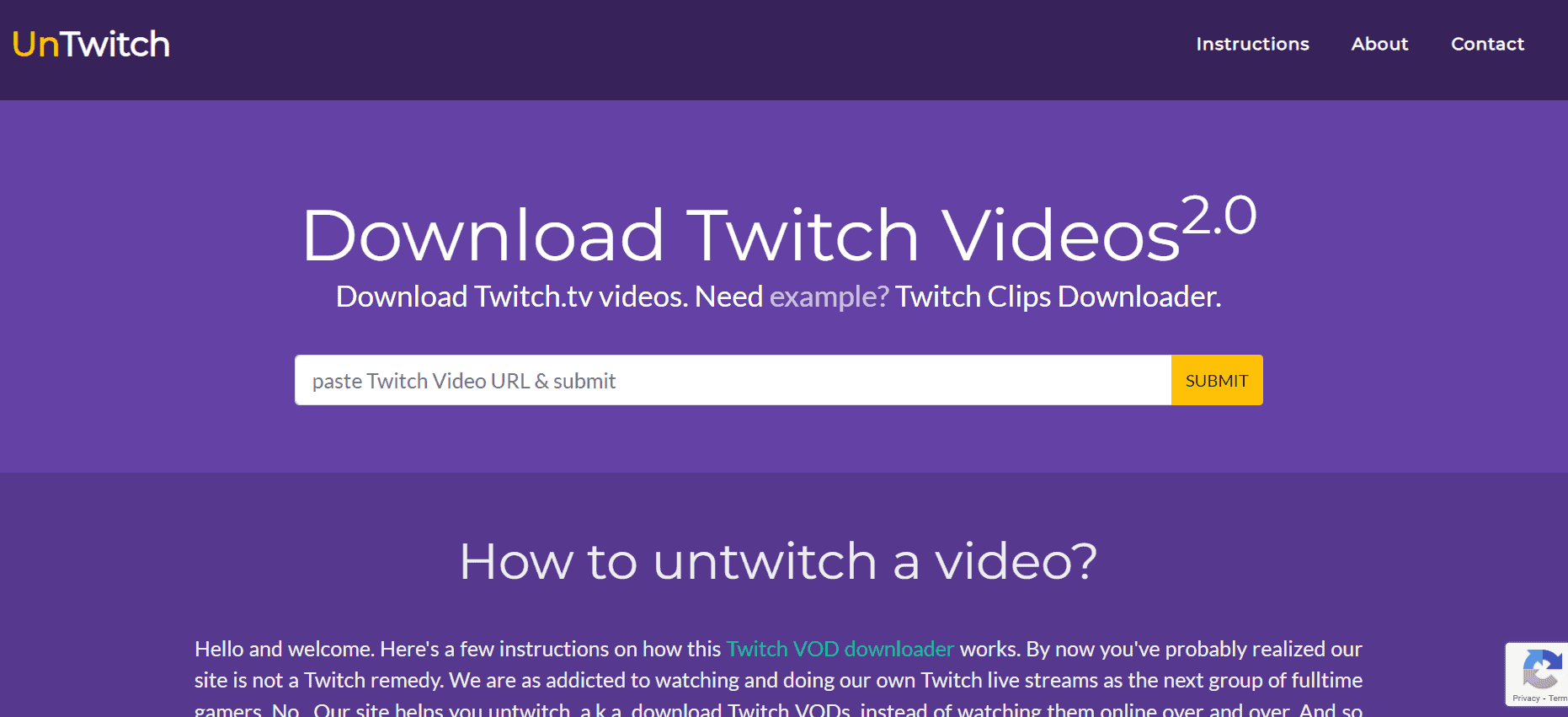Click the reCAPTCHA badge icon
The height and width of the screenshot is (717, 1568).
(1541, 671)
